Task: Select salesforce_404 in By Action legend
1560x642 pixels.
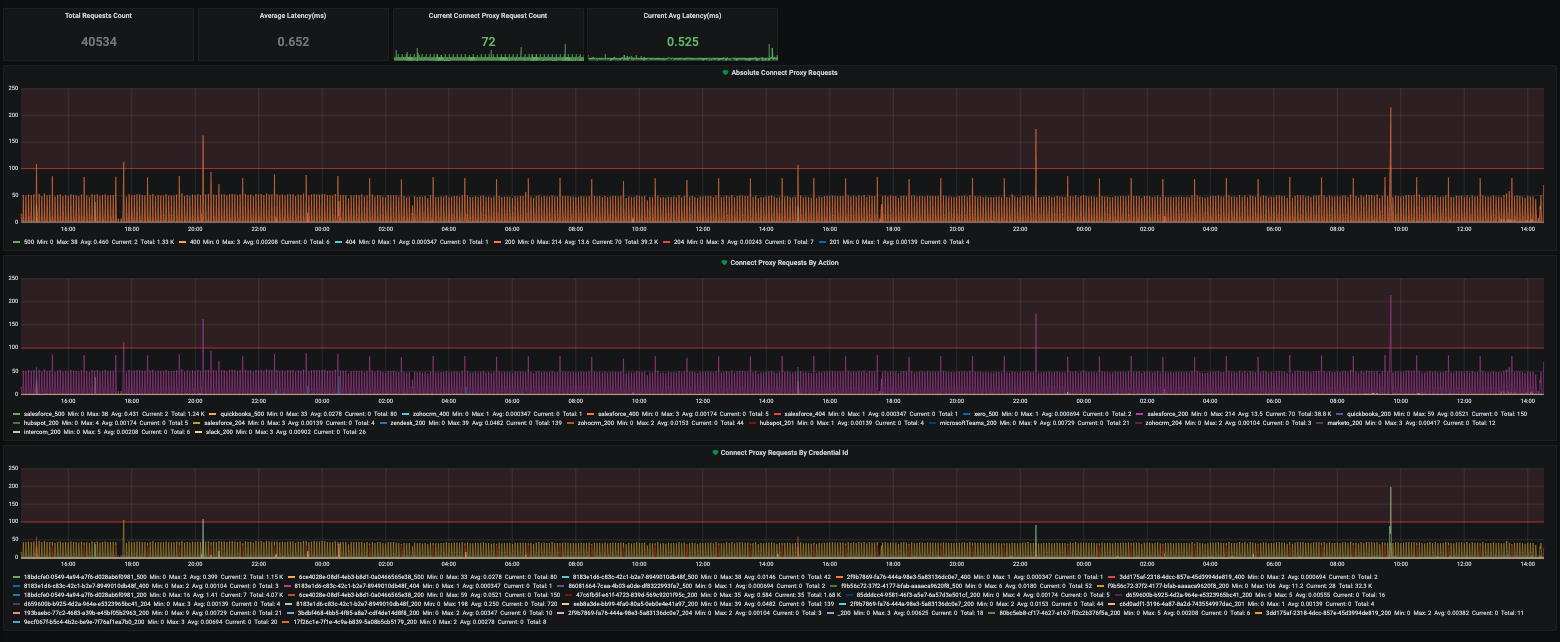Action: click(x=805, y=414)
